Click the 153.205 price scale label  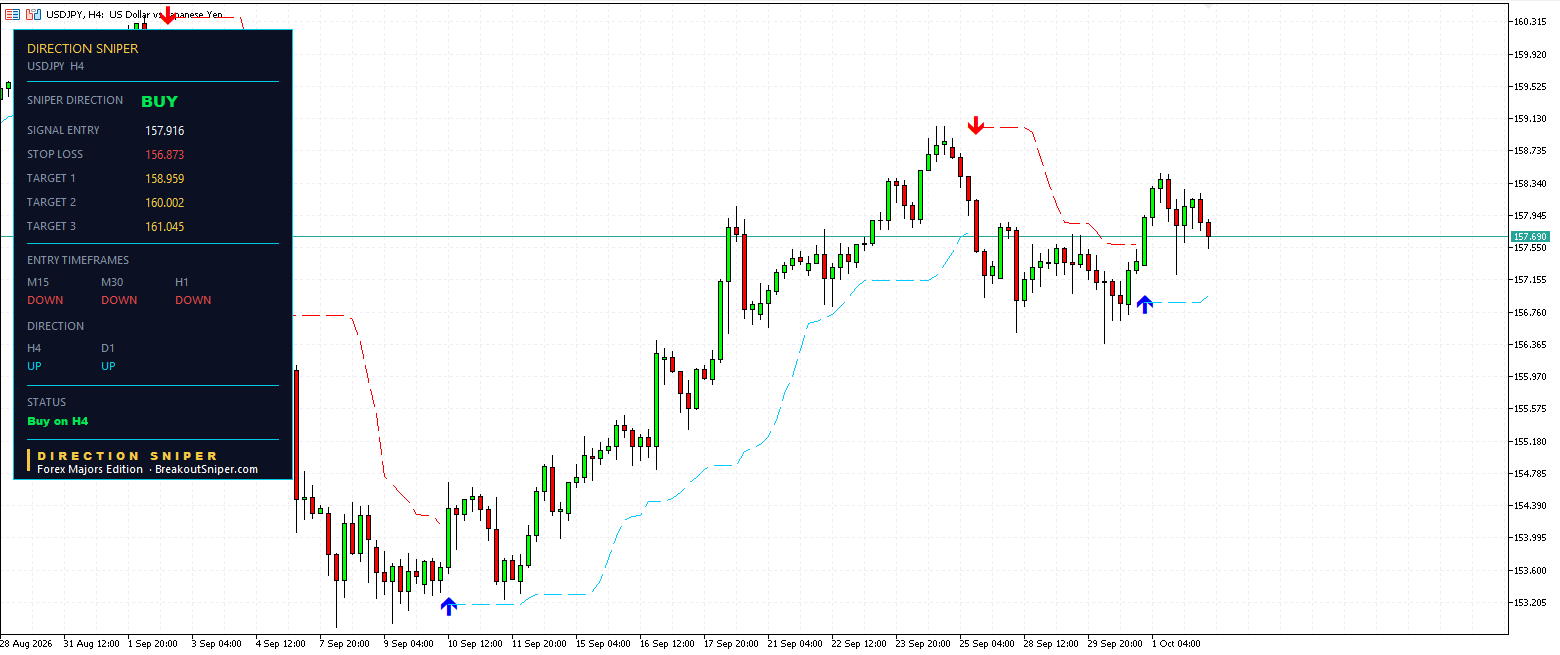coord(1531,602)
